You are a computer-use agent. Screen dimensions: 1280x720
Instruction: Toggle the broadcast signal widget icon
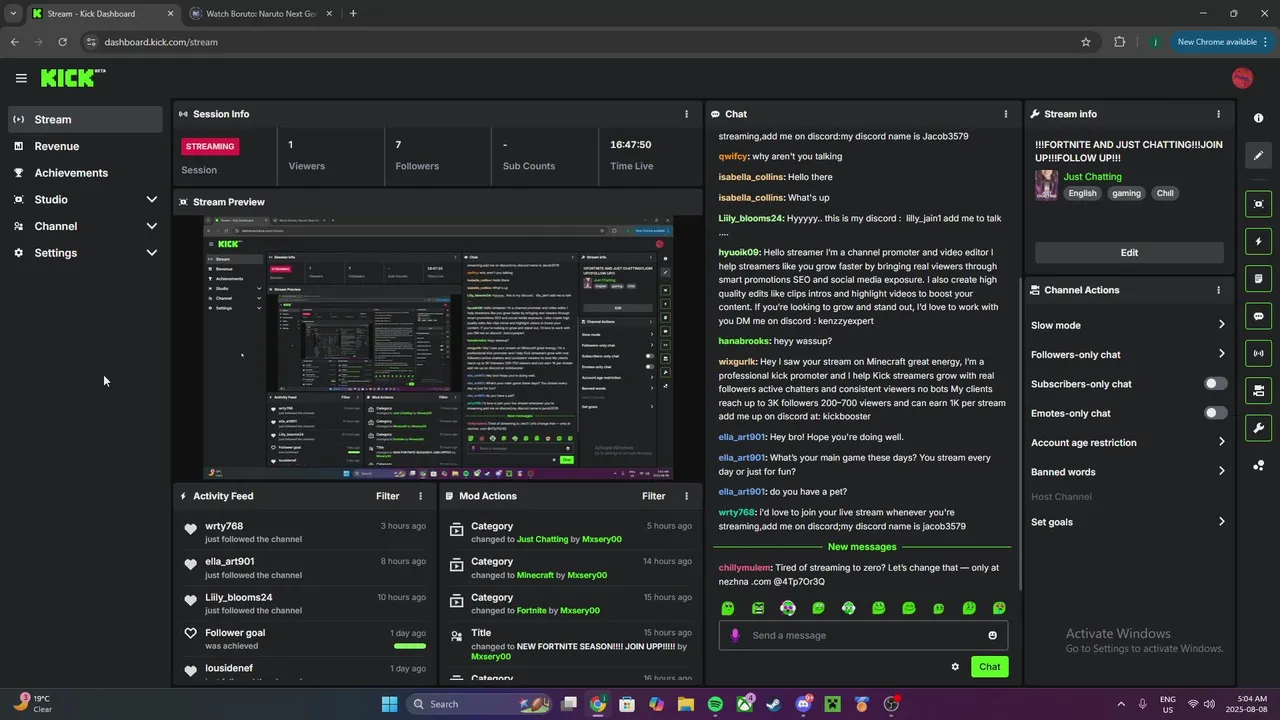click(x=1258, y=353)
